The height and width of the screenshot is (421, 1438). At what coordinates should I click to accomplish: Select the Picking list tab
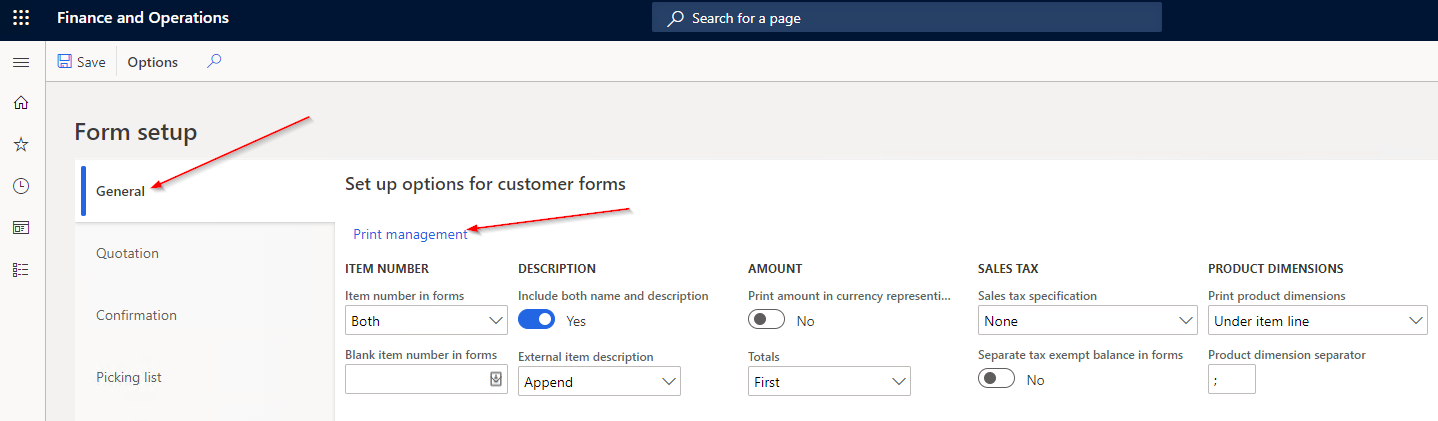tap(205, 377)
